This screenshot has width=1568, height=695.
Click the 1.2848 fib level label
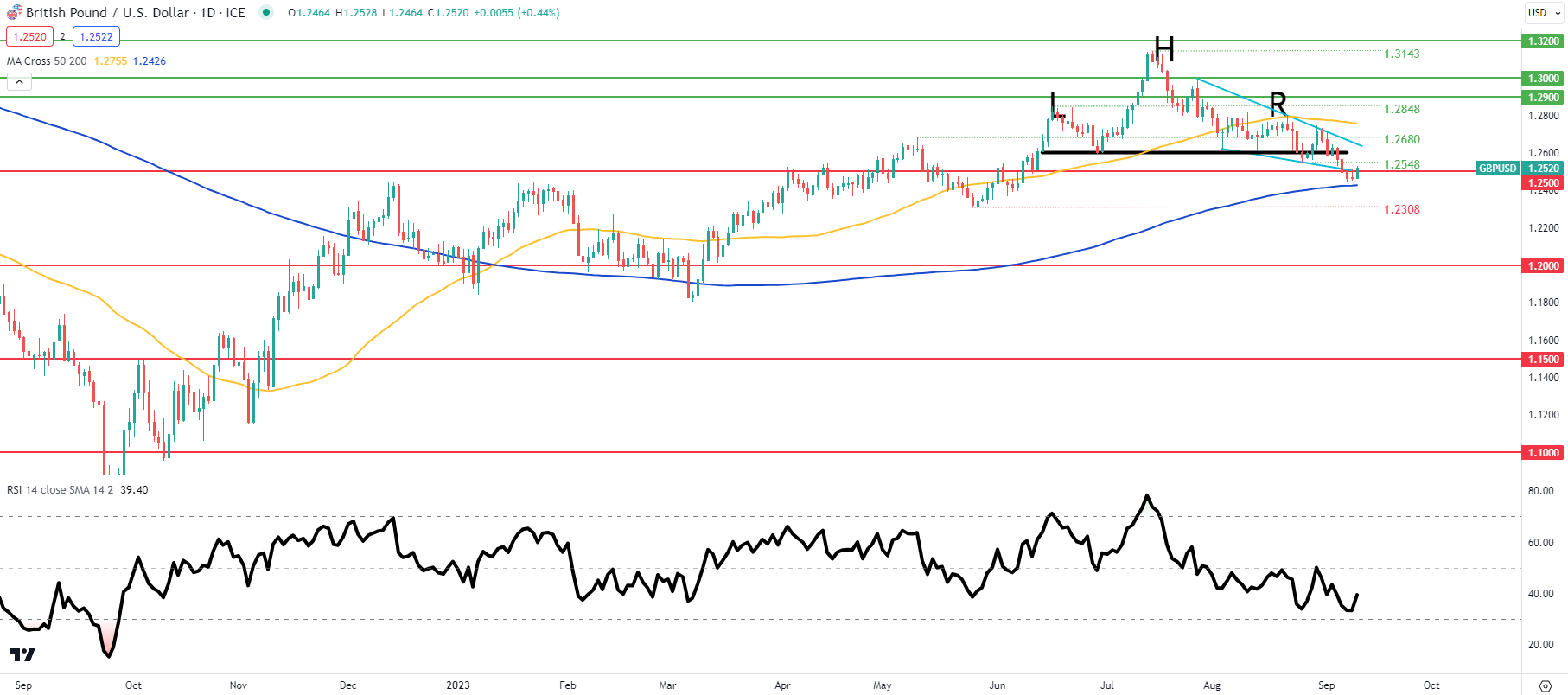click(1402, 109)
